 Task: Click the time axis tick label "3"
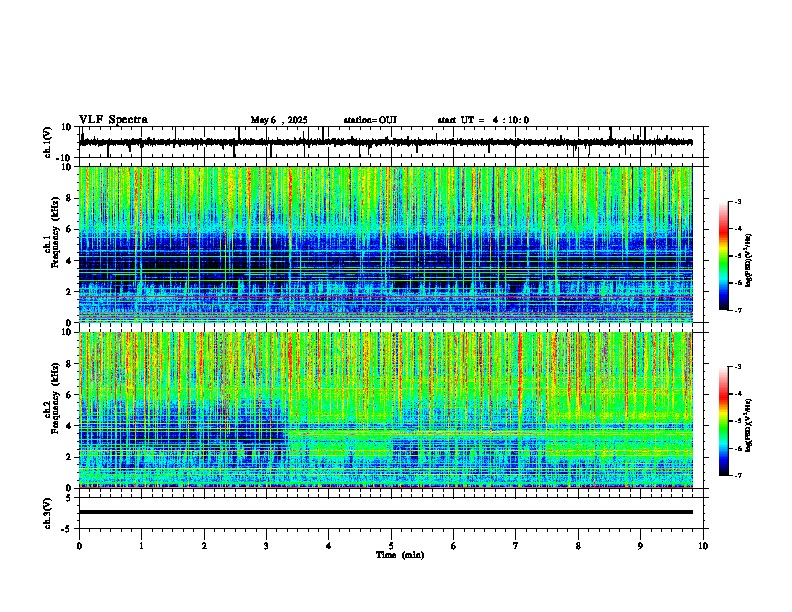coord(266,546)
